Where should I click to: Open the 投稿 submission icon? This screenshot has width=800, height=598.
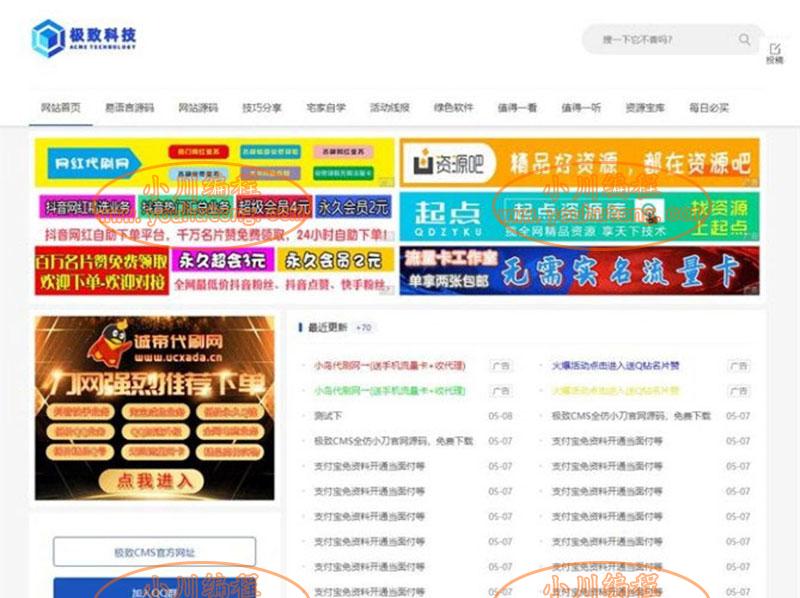pos(774,53)
